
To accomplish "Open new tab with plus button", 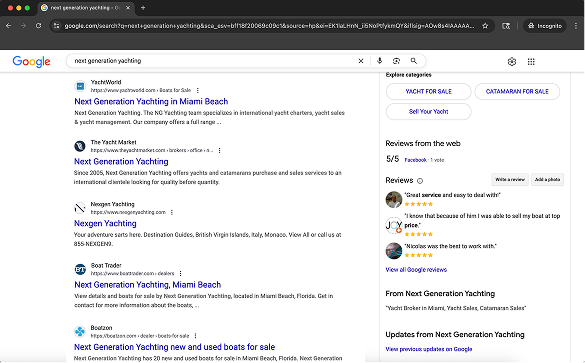I will [143, 8].
